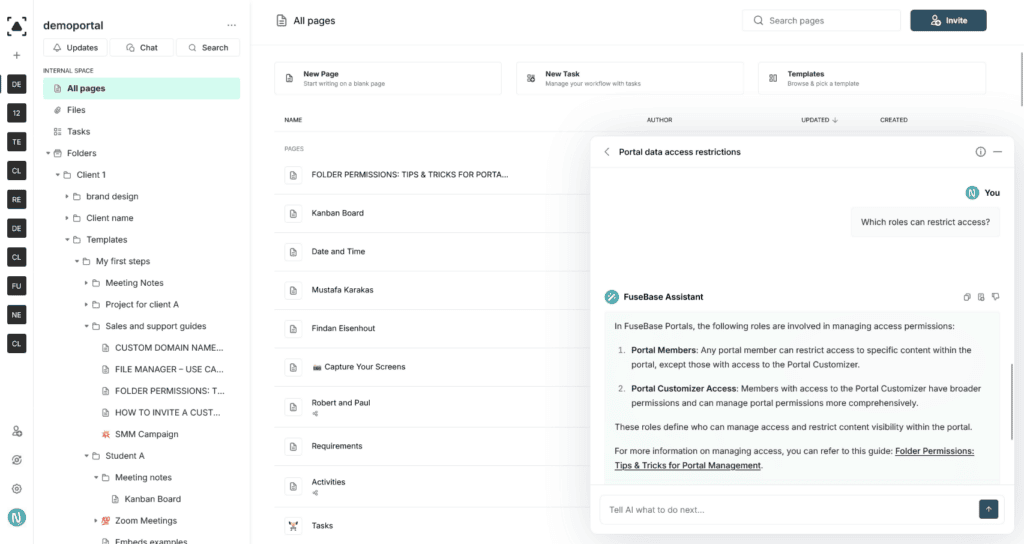
Task: Open Activities page
Action: pyautogui.click(x=328, y=482)
